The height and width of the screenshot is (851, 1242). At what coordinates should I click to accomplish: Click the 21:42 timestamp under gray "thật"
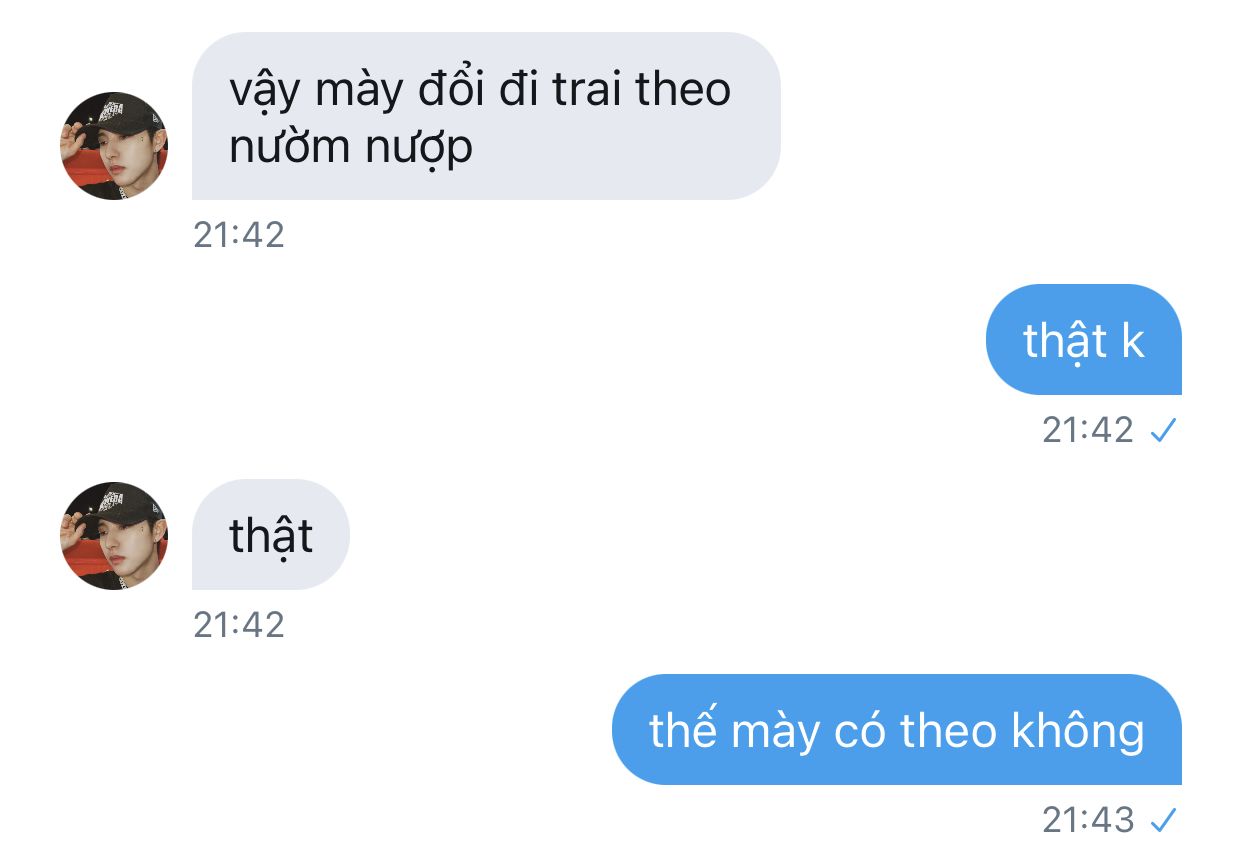[x=239, y=625]
